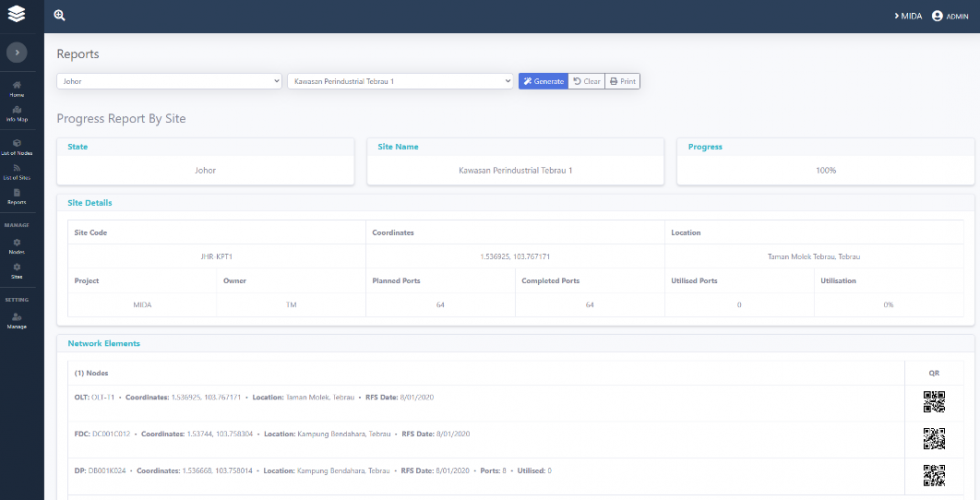
Task: Click the Network Elements section header
Action: [x=104, y=344]
